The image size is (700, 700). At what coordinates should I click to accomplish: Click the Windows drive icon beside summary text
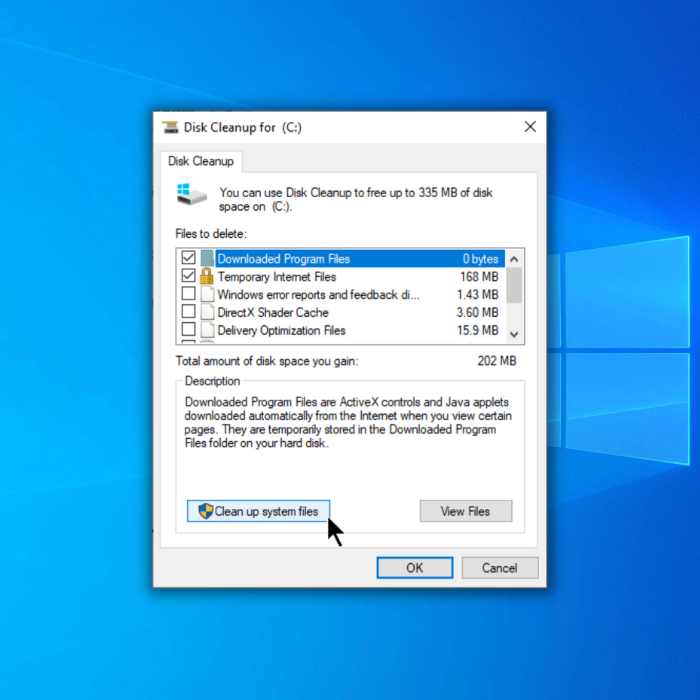(x=192, y=195)
